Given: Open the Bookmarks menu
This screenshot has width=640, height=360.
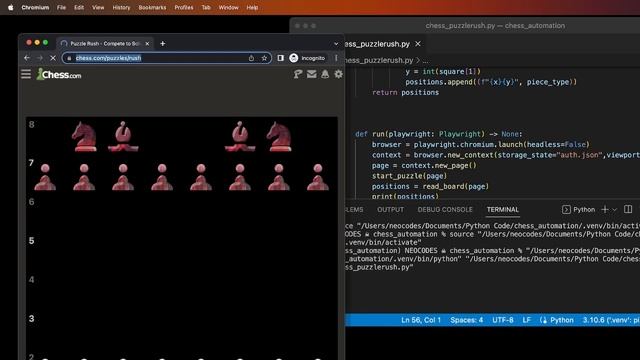Looking at the screenshot, I should pyautogui.click(x=152, y=7).
